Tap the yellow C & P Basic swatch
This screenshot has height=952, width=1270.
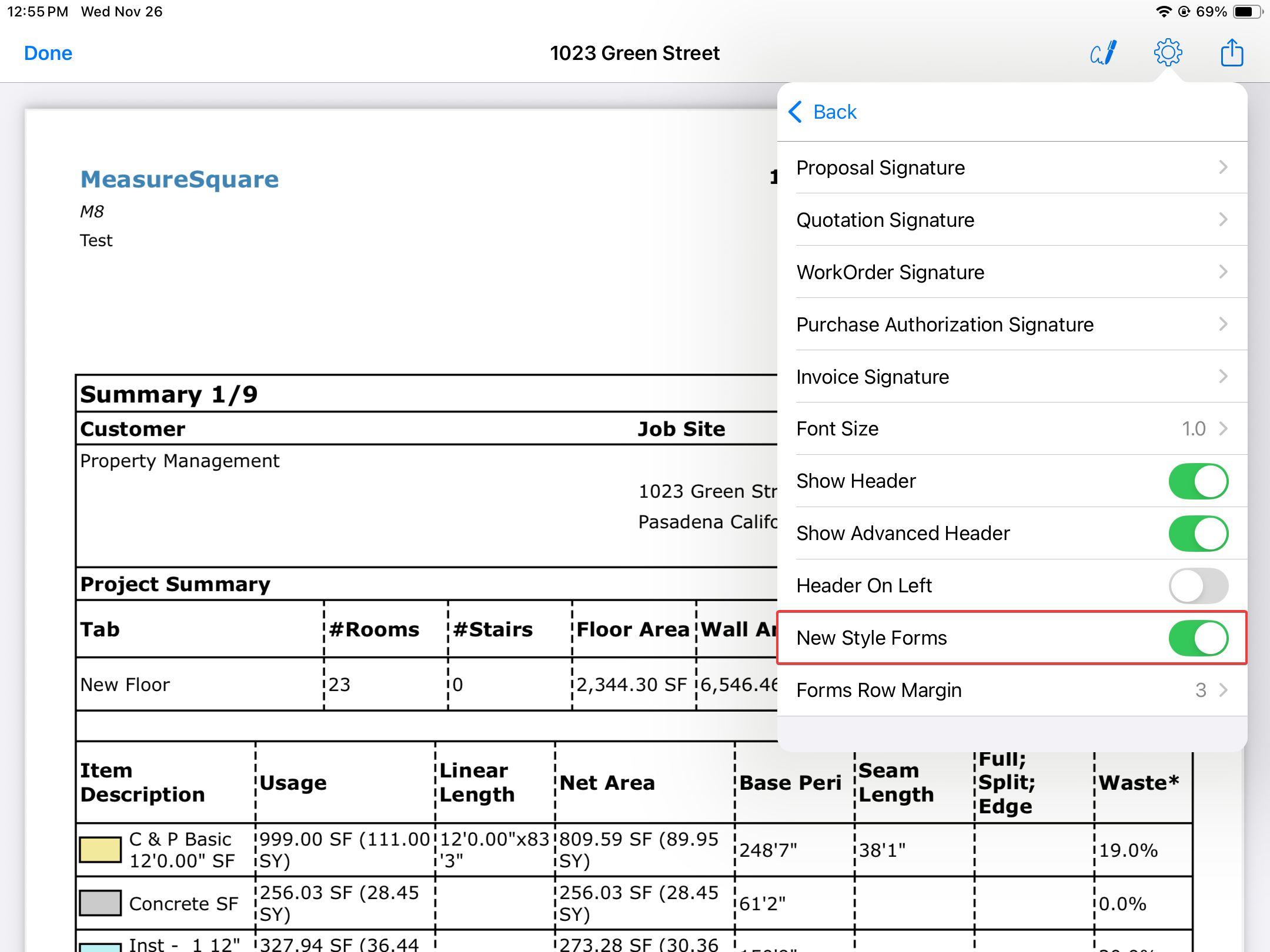(x=100, y=850)
